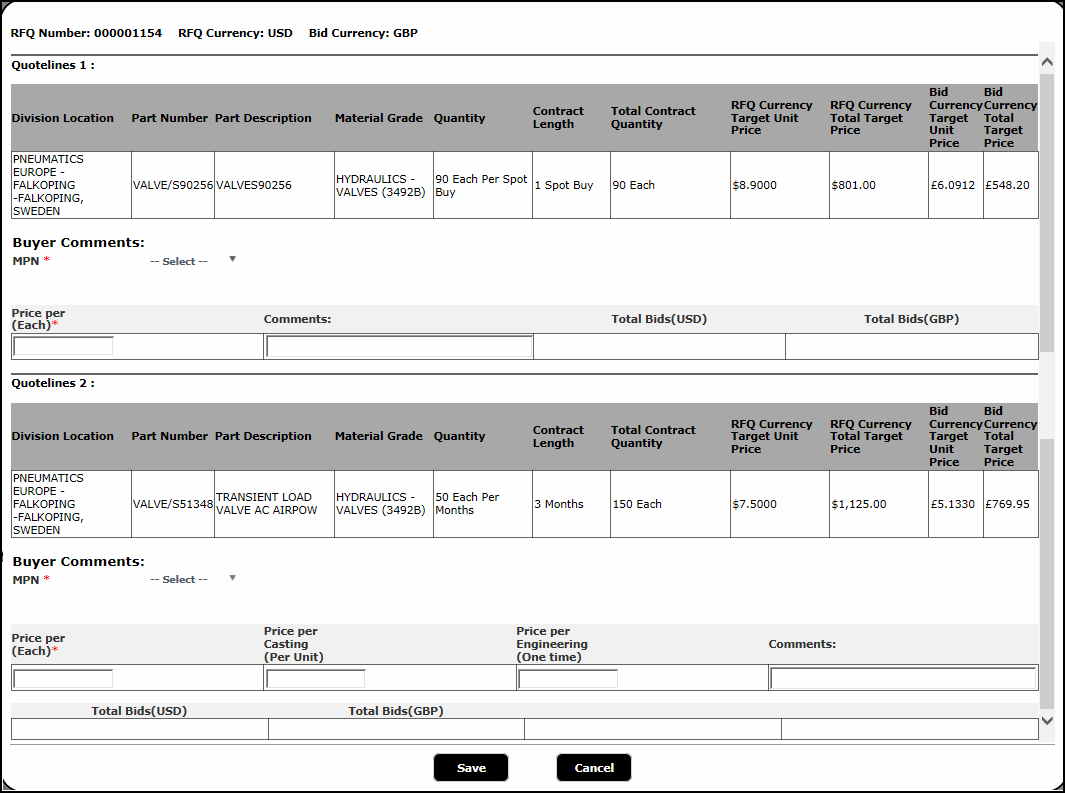Select the RFQ Currency: USD label
The width and height of the screenshot is (1065, 793).
[235, 33]
